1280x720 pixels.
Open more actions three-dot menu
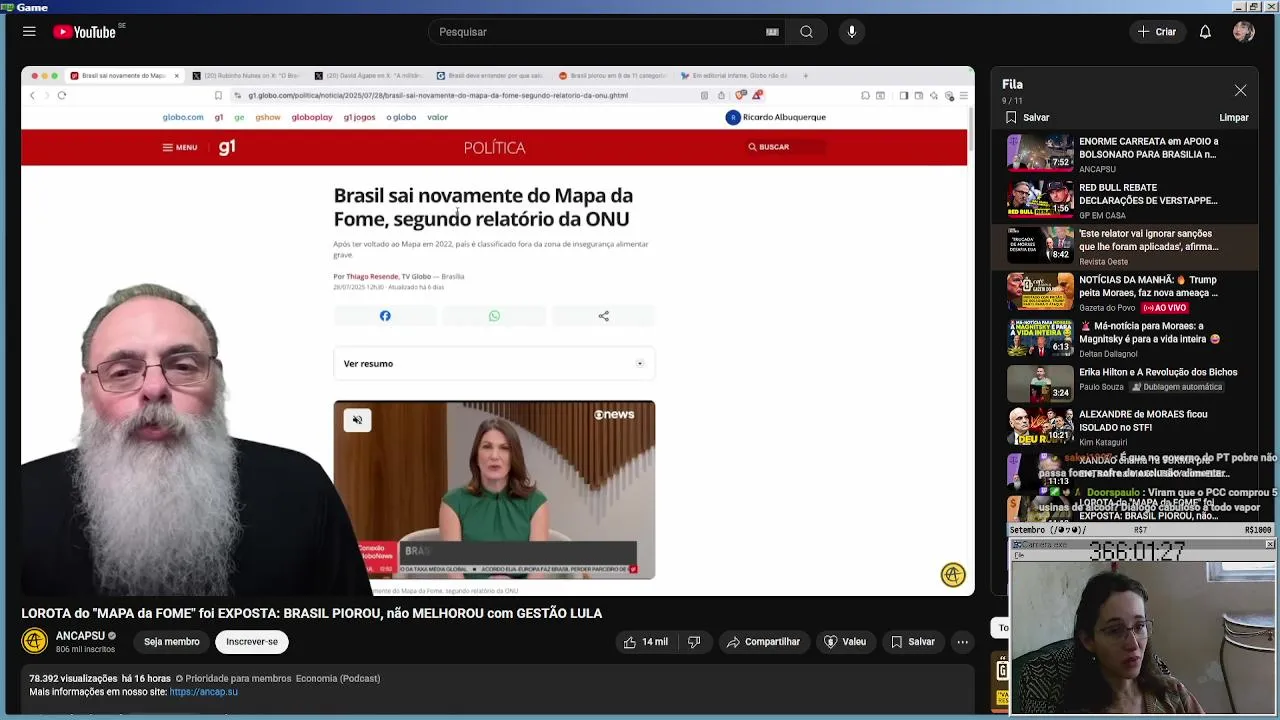point(962,642)
